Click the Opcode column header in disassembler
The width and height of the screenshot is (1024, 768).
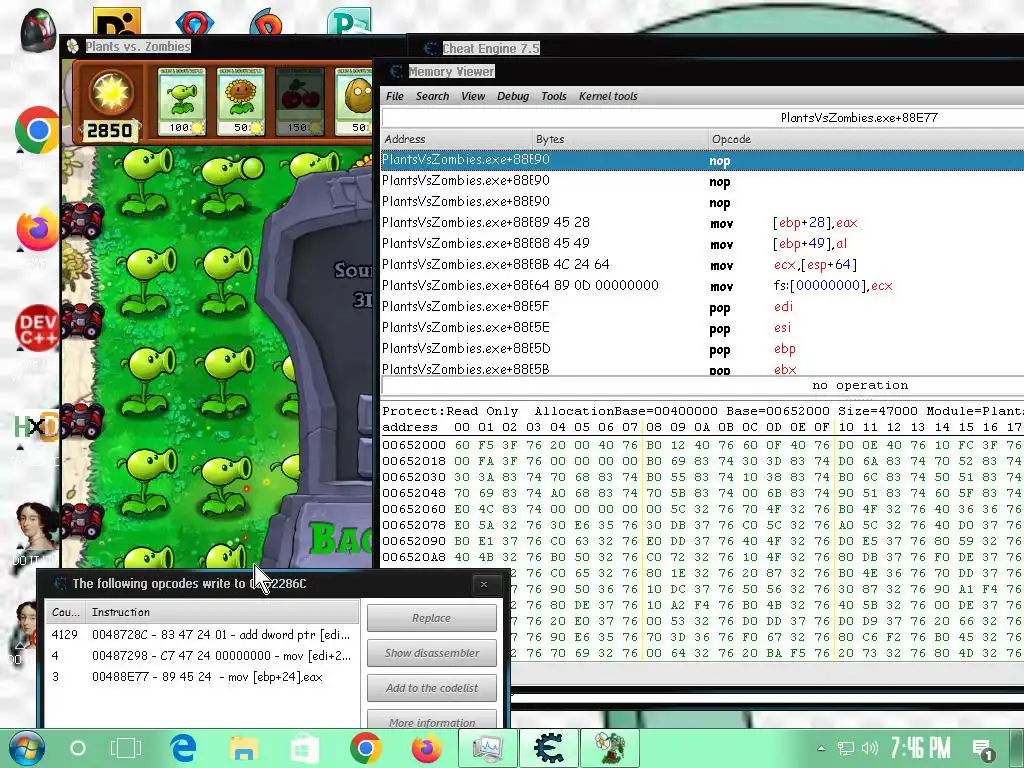click(865, 139)
